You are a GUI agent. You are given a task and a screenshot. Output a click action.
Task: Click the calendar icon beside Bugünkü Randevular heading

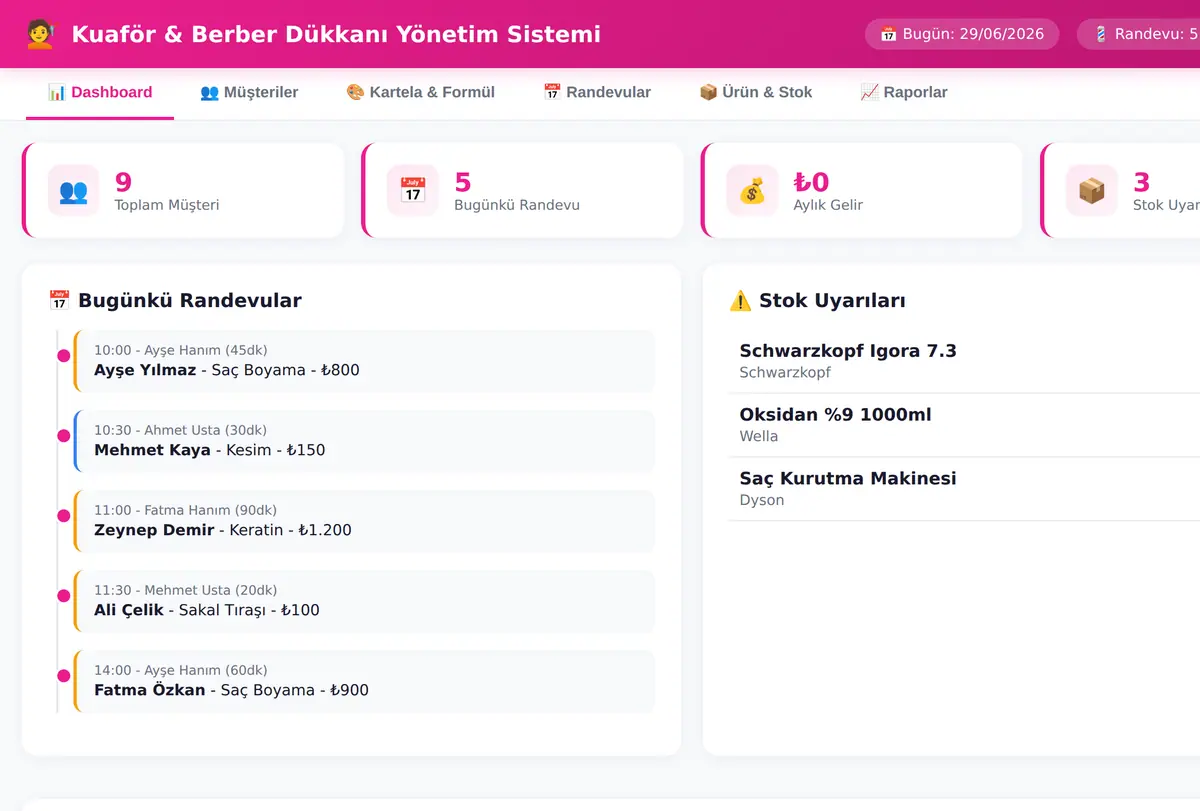(59, 300)
